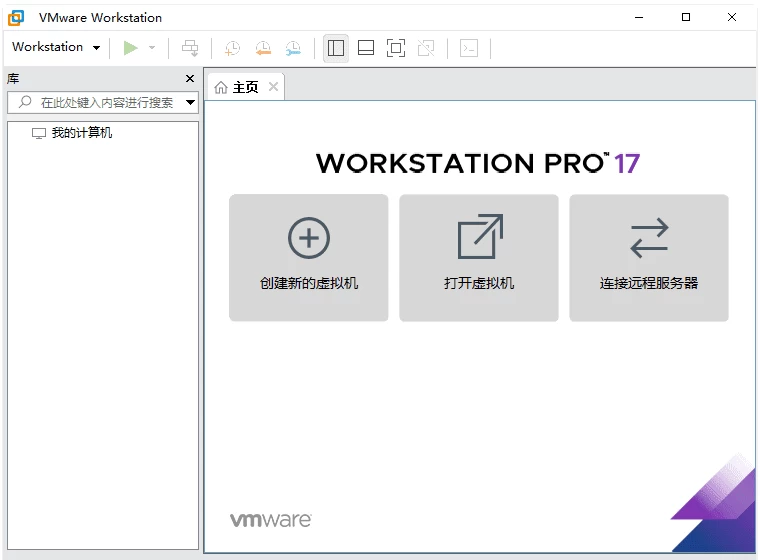Open the Snapshot Manager wrench icon

point(293,48)
